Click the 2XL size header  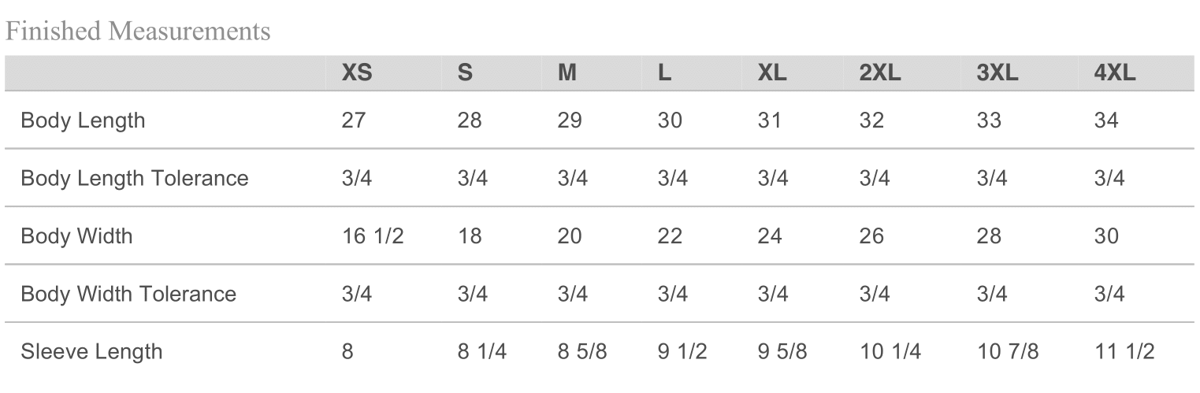(x=880, y=74)
